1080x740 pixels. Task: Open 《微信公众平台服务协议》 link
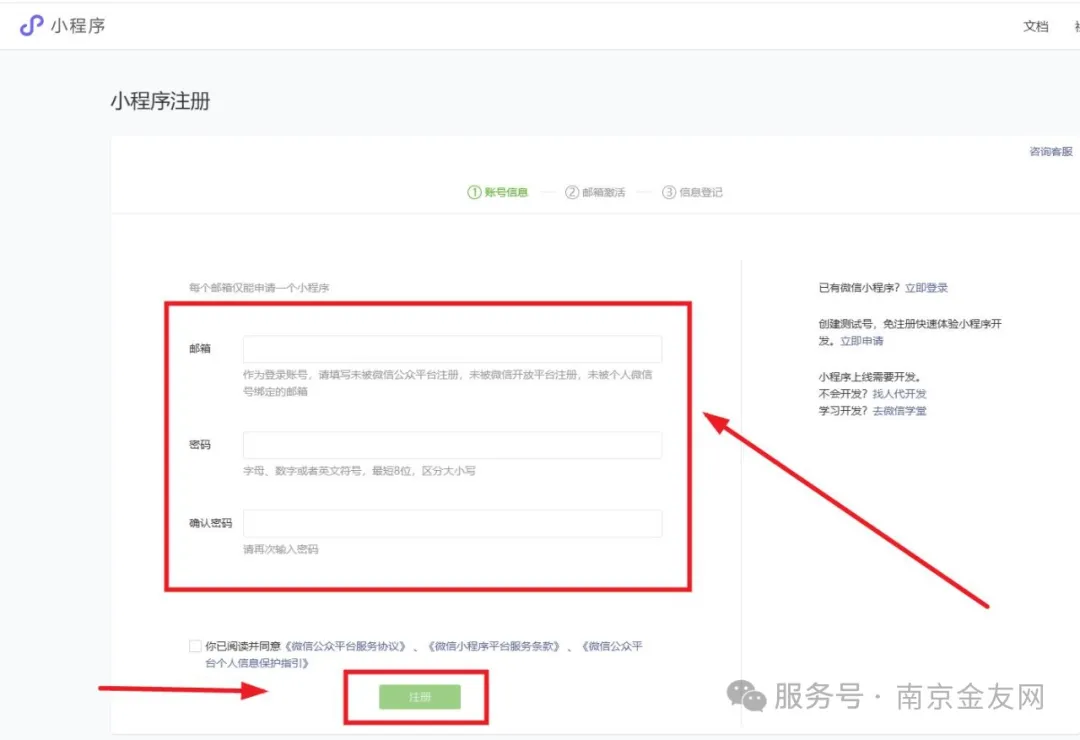[x=345, y=646]
